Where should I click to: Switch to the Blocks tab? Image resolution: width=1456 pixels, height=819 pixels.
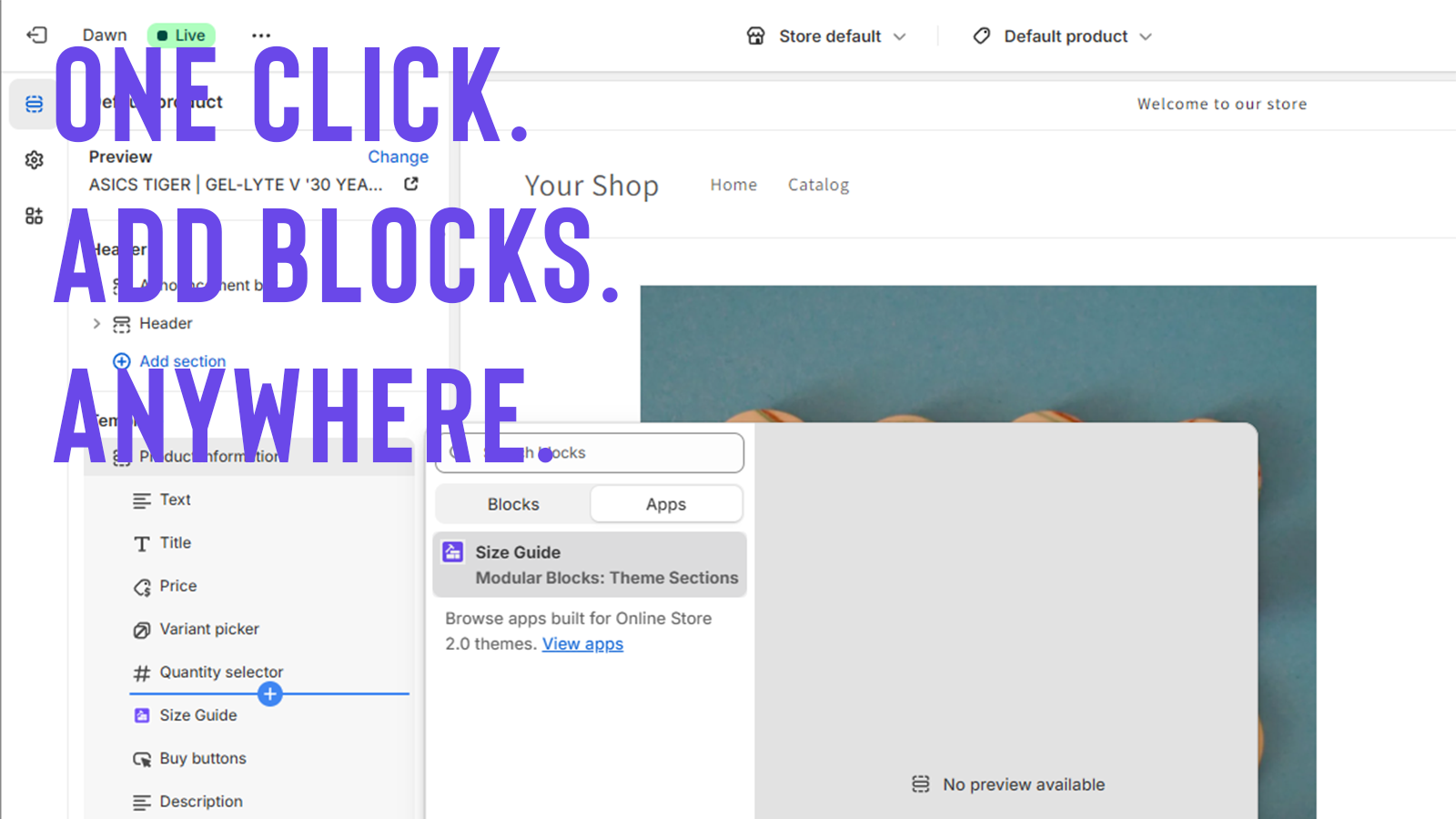point(512,503)
